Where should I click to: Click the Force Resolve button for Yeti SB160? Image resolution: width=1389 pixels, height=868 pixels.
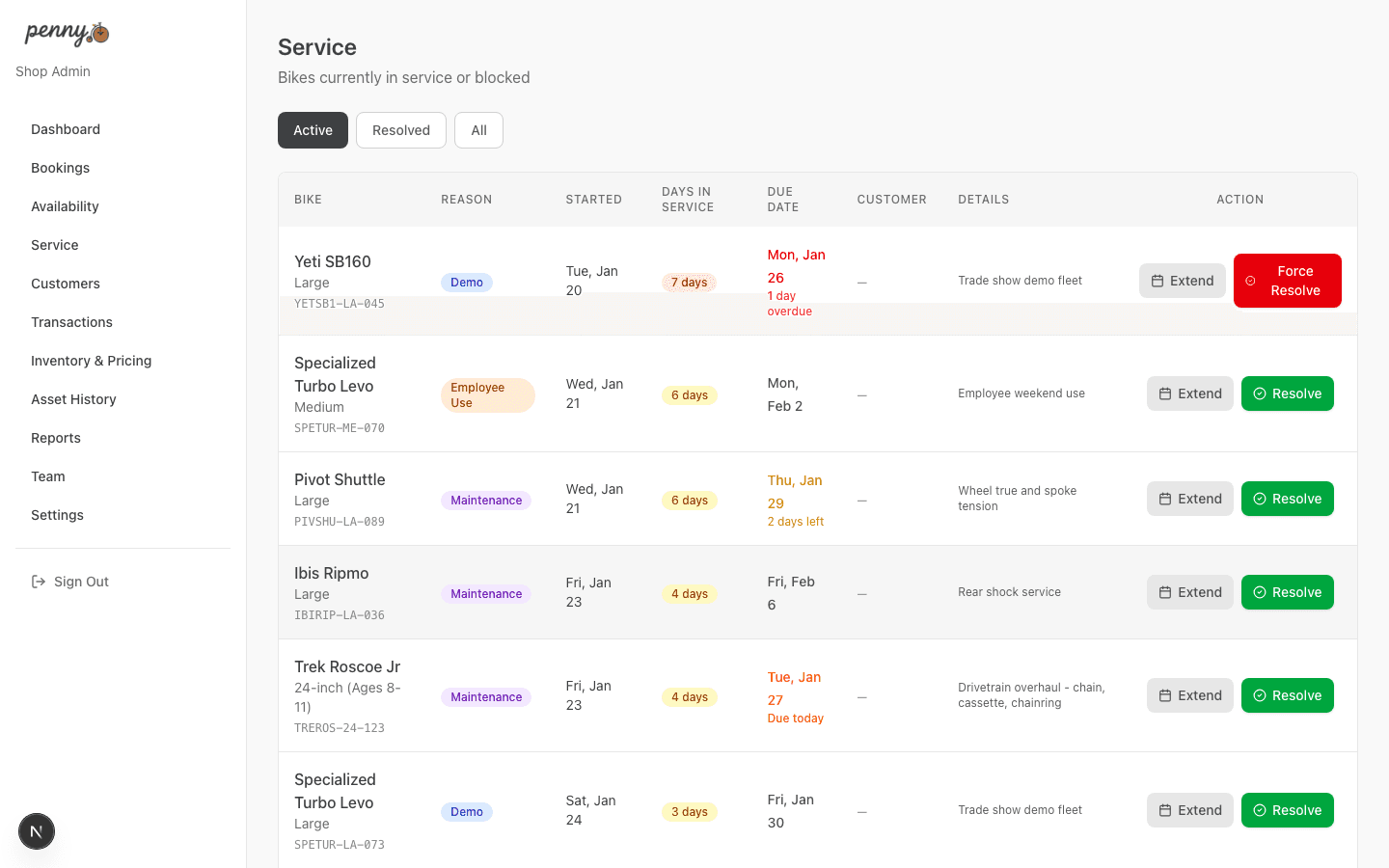(x=1287, y=281)
